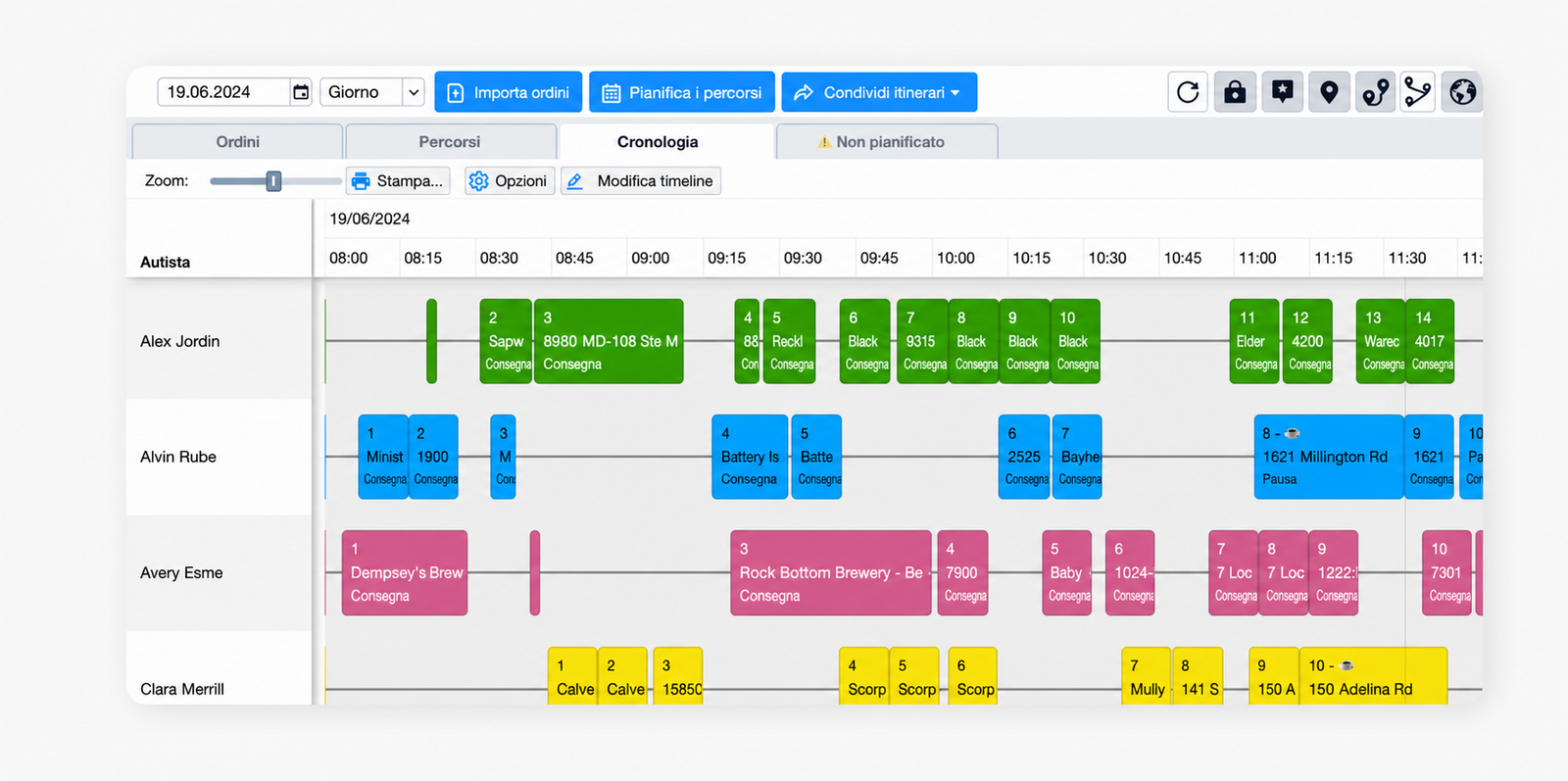Screen dimensions: 1568x781
Task: Open the Giorno view dropdown
Action: [x=371, y=92]
